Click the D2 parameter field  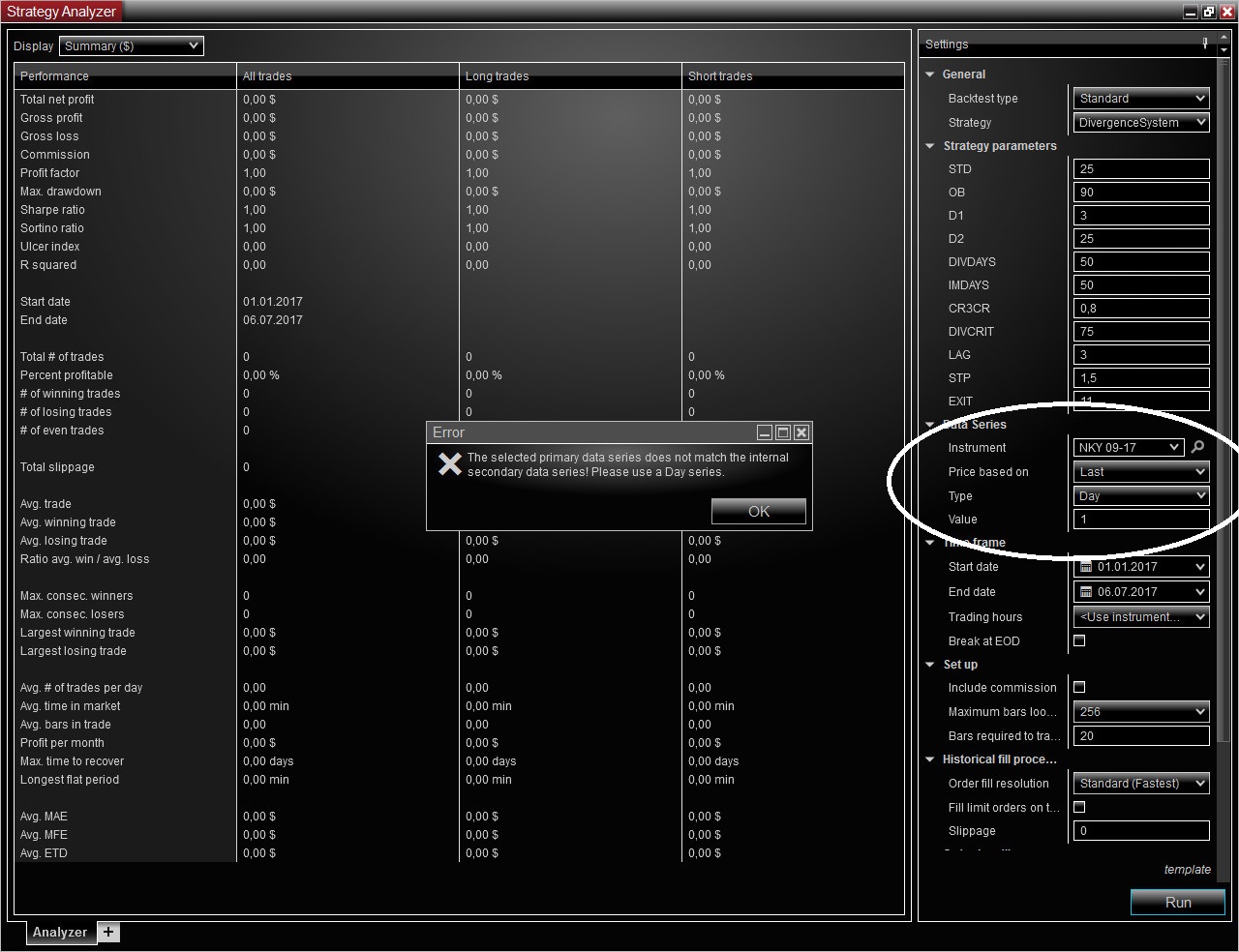[x=1141, y=239]
